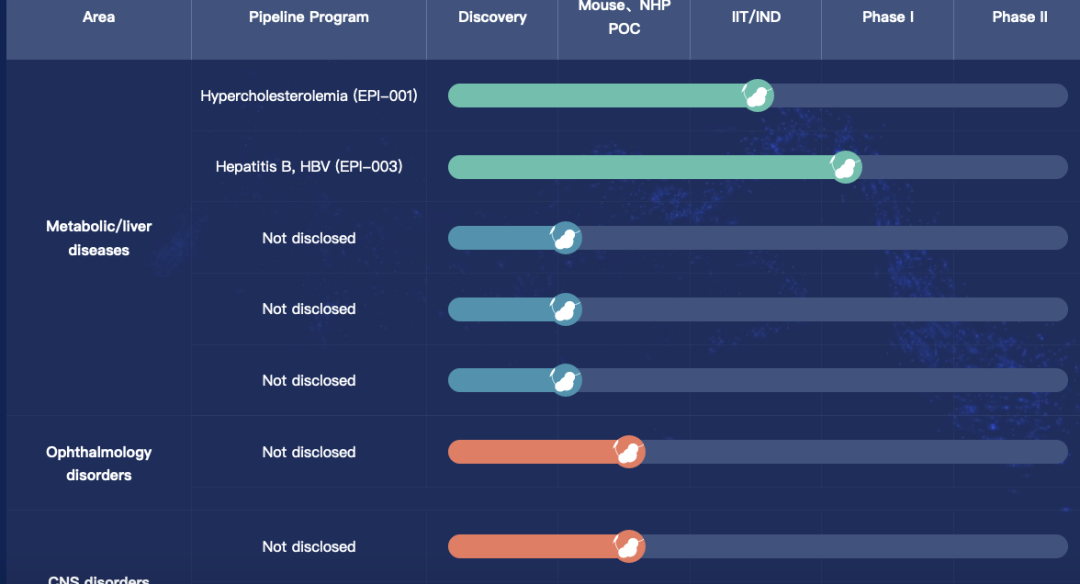This screenshot has height=584, width=1080.
Task: Click the Mouse, NHP POC stage header
Action: (x=624, y=17)
